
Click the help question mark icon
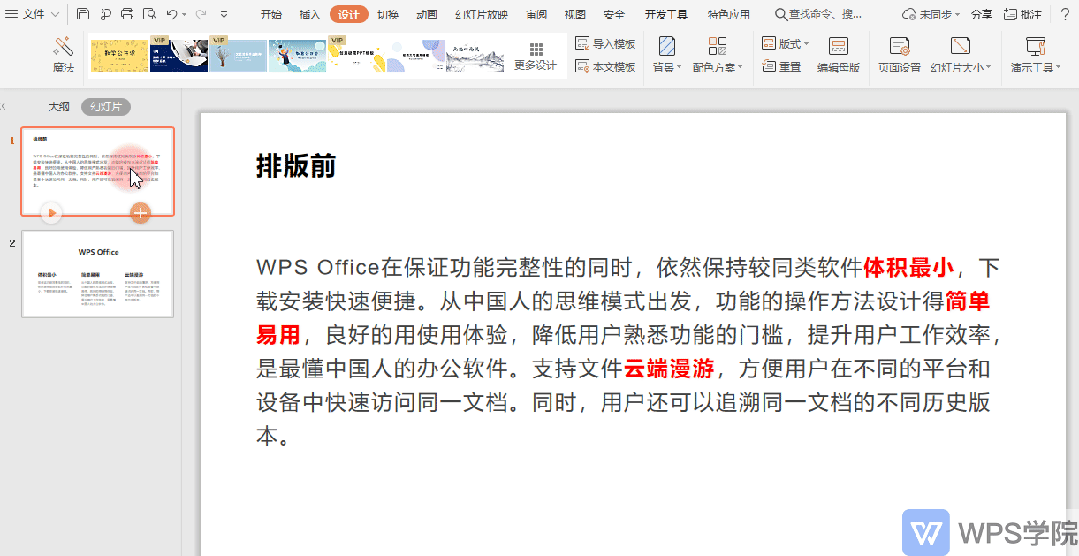tap(1065, 14)
